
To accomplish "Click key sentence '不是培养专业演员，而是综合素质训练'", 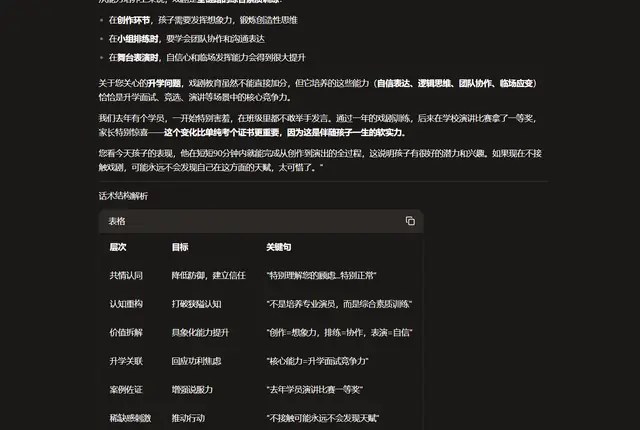I will pyautogui.click(x=339, y=304).
